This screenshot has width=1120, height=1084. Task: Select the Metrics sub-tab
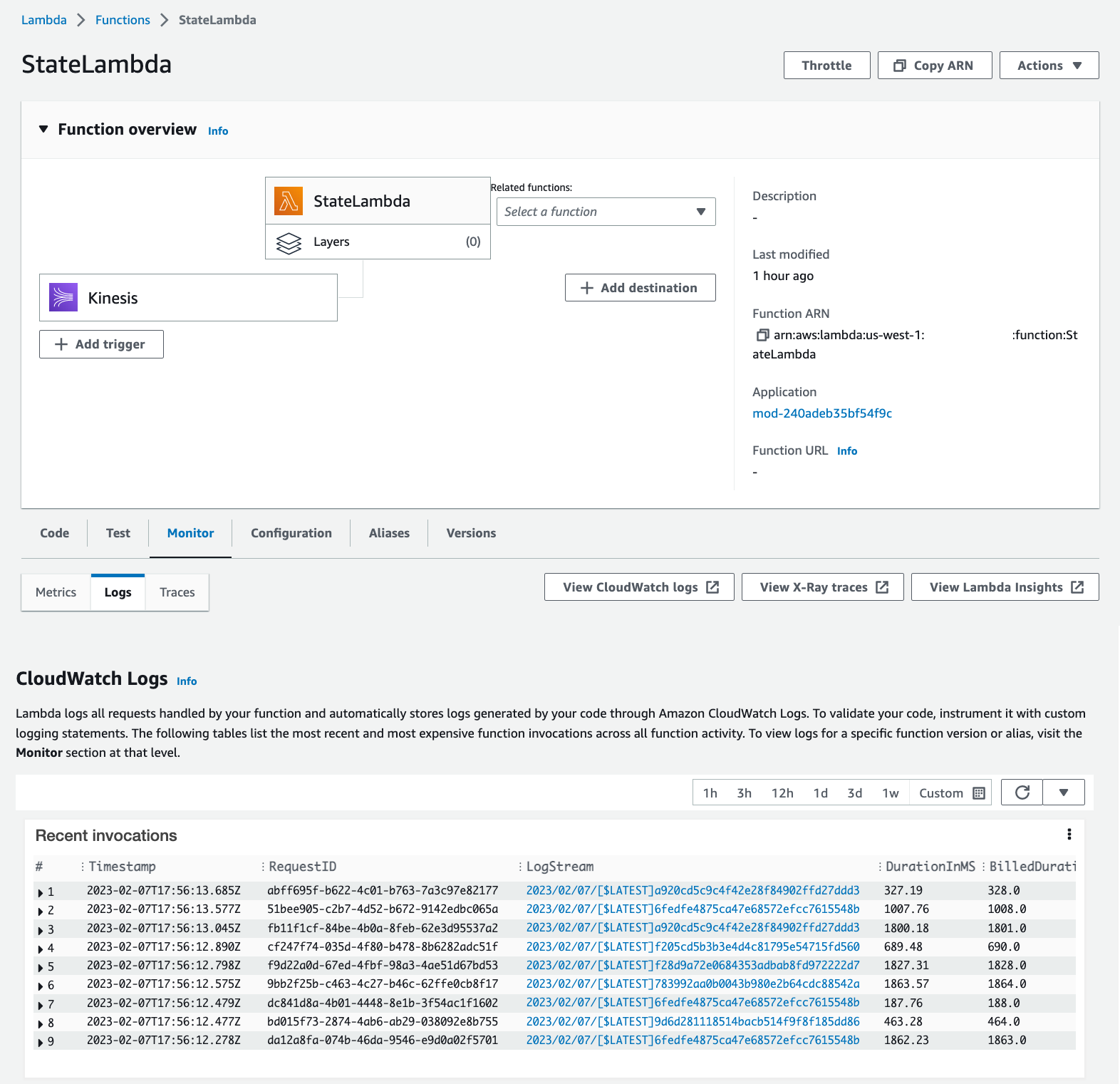coord(56,592)
